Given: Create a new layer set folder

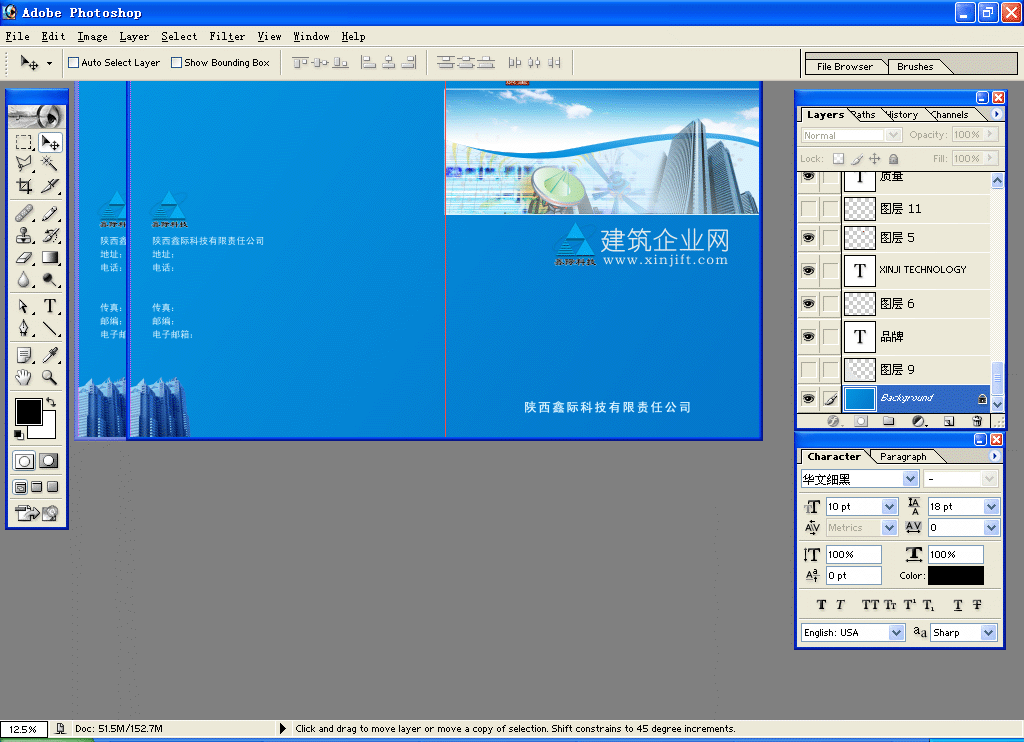Looking at the screenshot, I should tap(888, 421).
